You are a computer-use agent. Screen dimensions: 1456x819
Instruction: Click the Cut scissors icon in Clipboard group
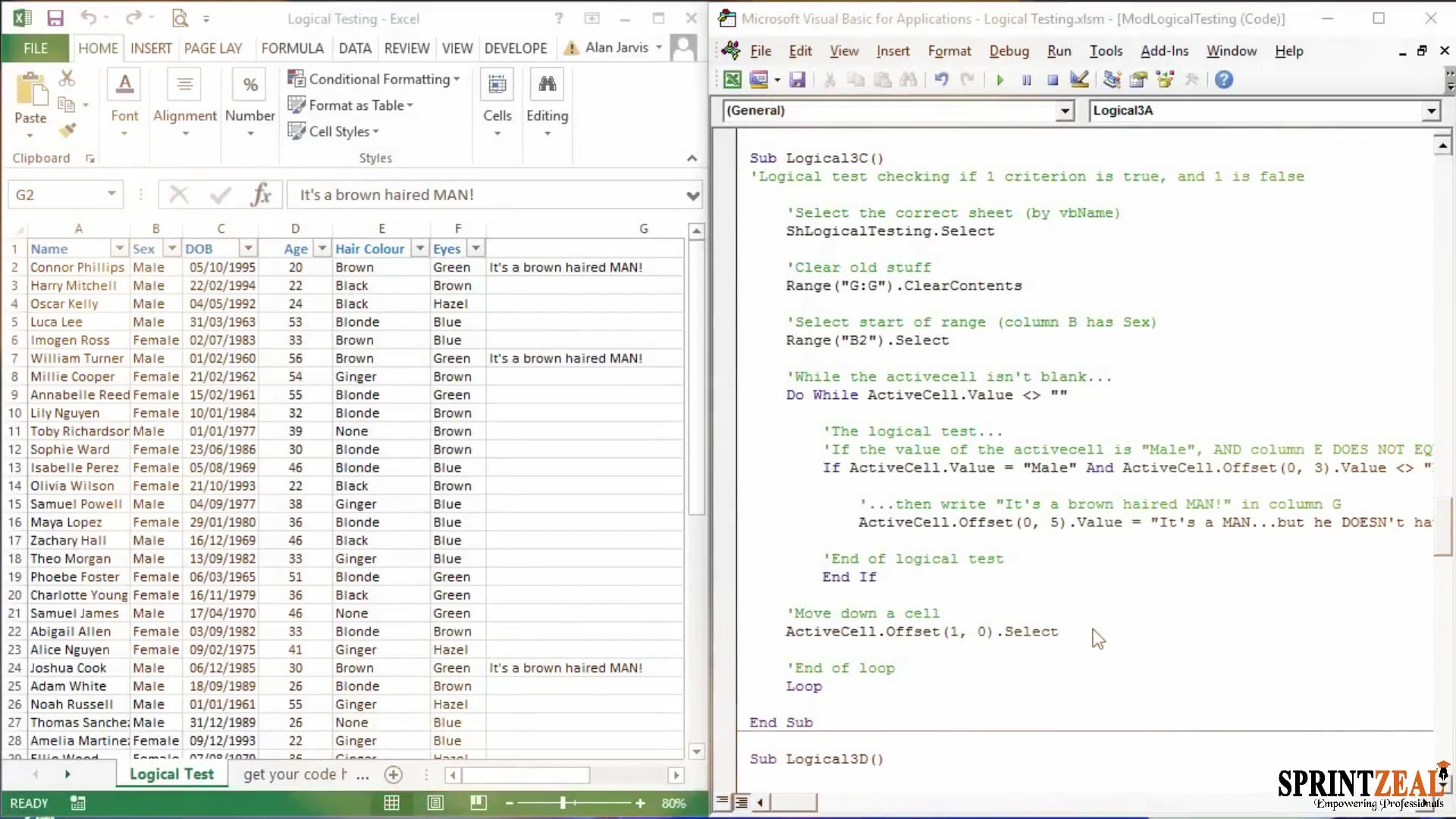[x=67, y=78]
